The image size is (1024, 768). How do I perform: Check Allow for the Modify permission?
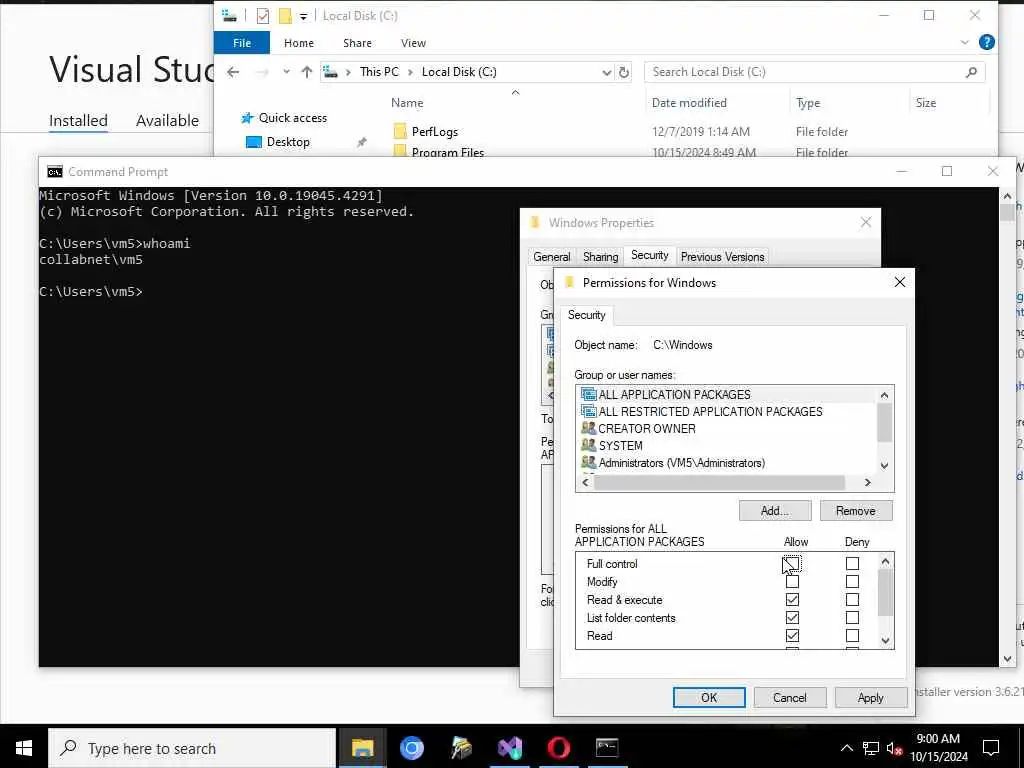[792, 581]
